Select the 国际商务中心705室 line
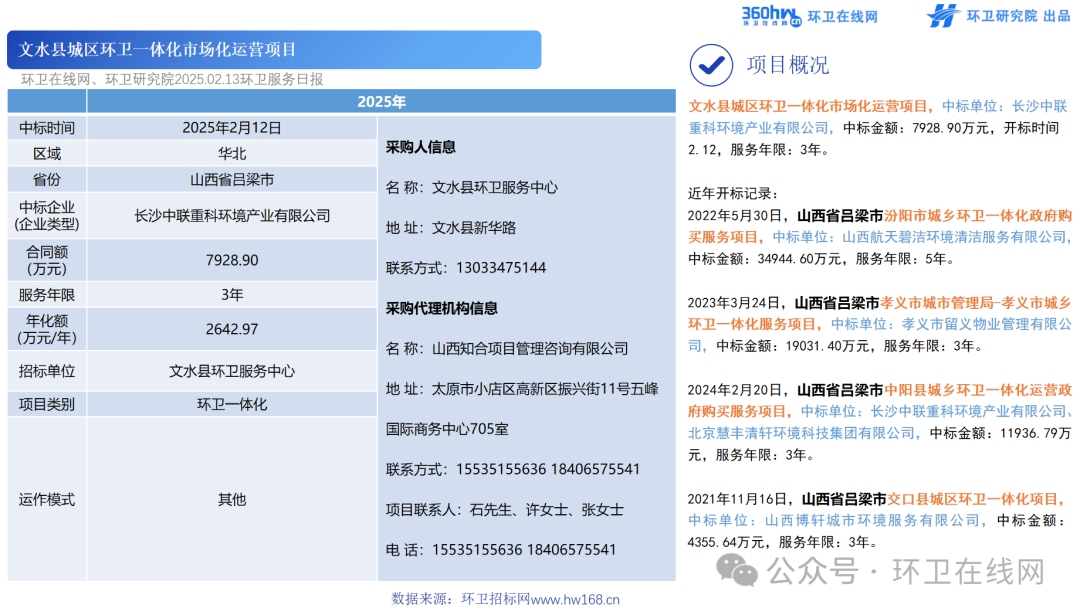The image size is (1080, 615). point(447,429)
